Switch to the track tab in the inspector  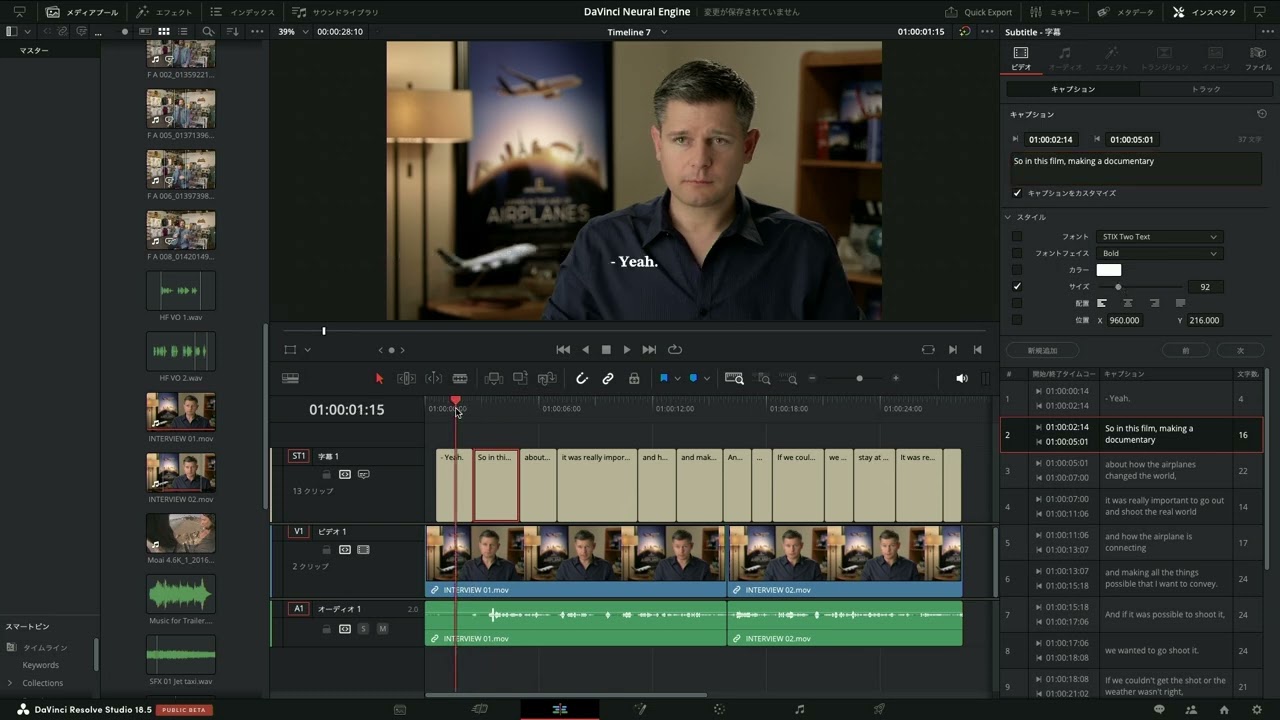tap(1206, 89)
